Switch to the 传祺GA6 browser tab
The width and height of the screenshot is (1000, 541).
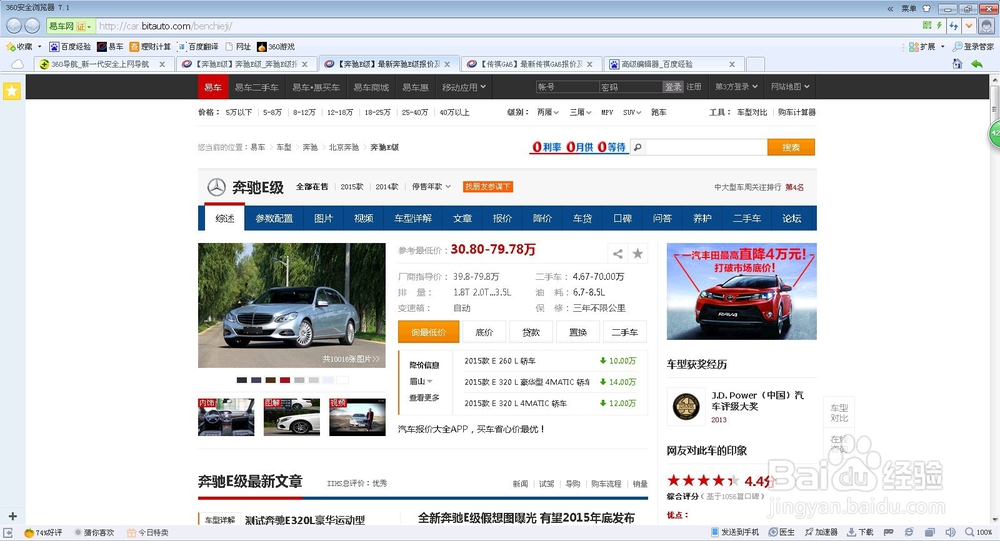click(529, 64)
